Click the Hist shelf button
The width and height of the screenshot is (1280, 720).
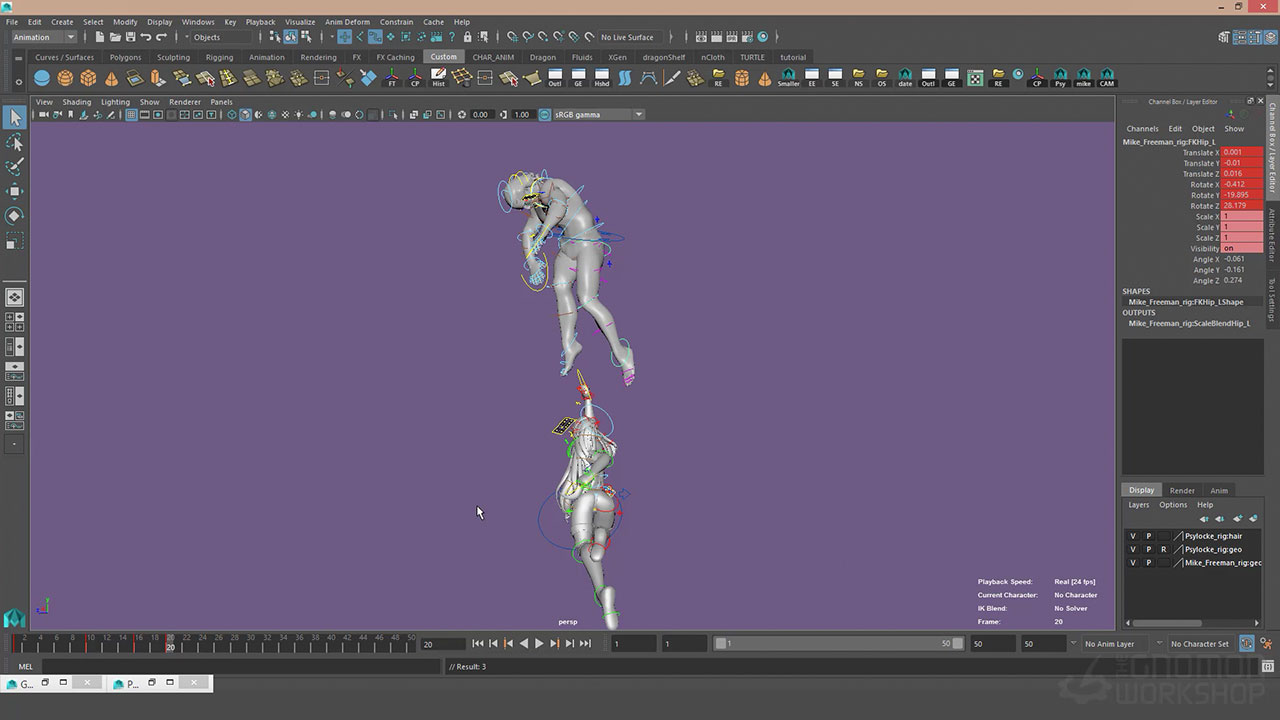[438, 78]
